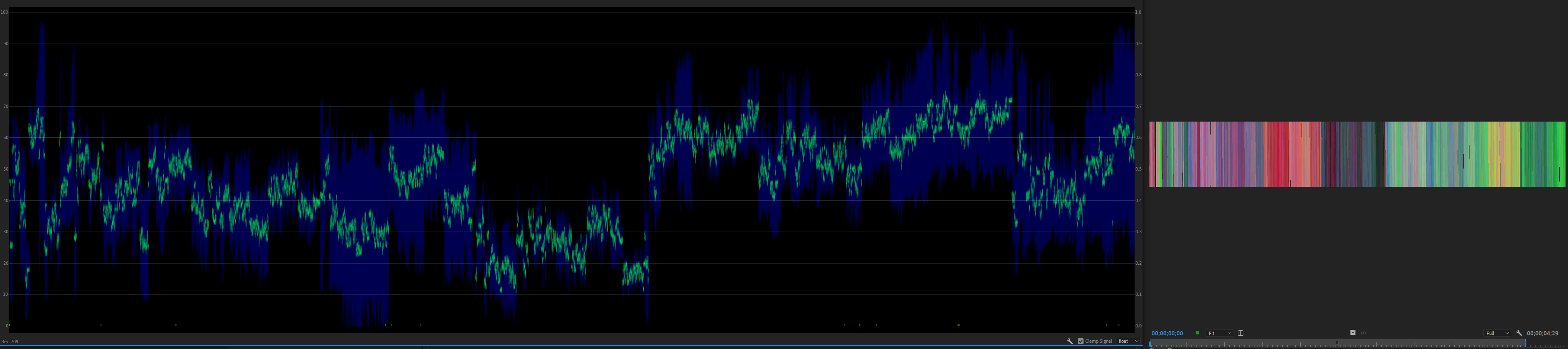Viewport: 1568px width, 349px height.
Task: Open the Full playback resolution dropdown
Action: click(1497, 333)
